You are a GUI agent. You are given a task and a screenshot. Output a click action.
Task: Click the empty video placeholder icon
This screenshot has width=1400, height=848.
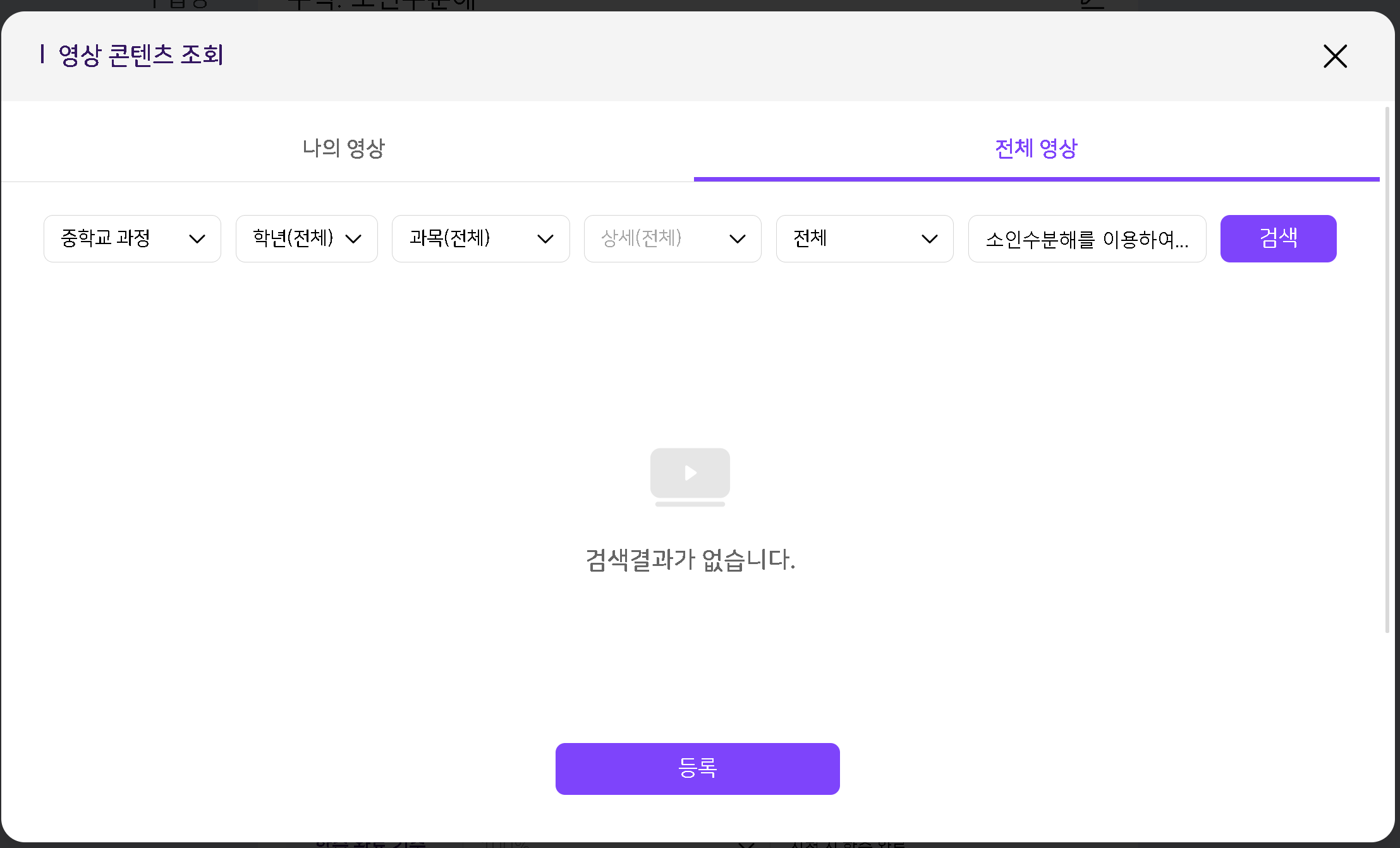(x=690, y=476)
